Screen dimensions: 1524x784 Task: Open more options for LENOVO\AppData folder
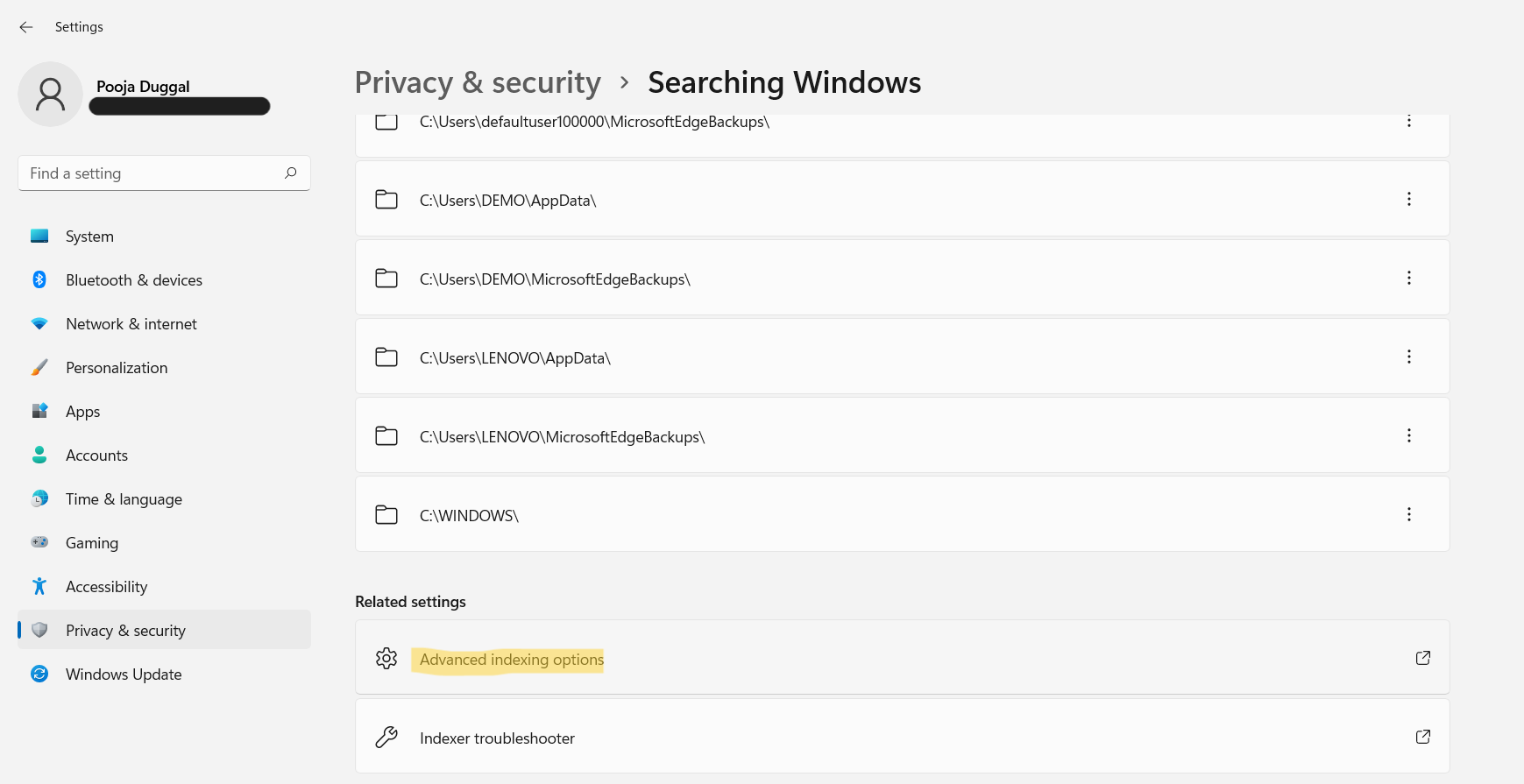coord(1408,357)
